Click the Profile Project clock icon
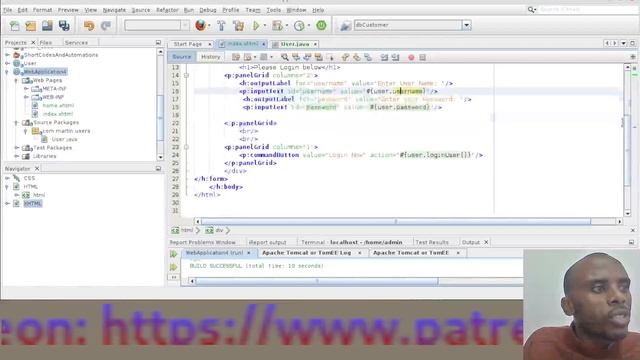 coord(299,26)
